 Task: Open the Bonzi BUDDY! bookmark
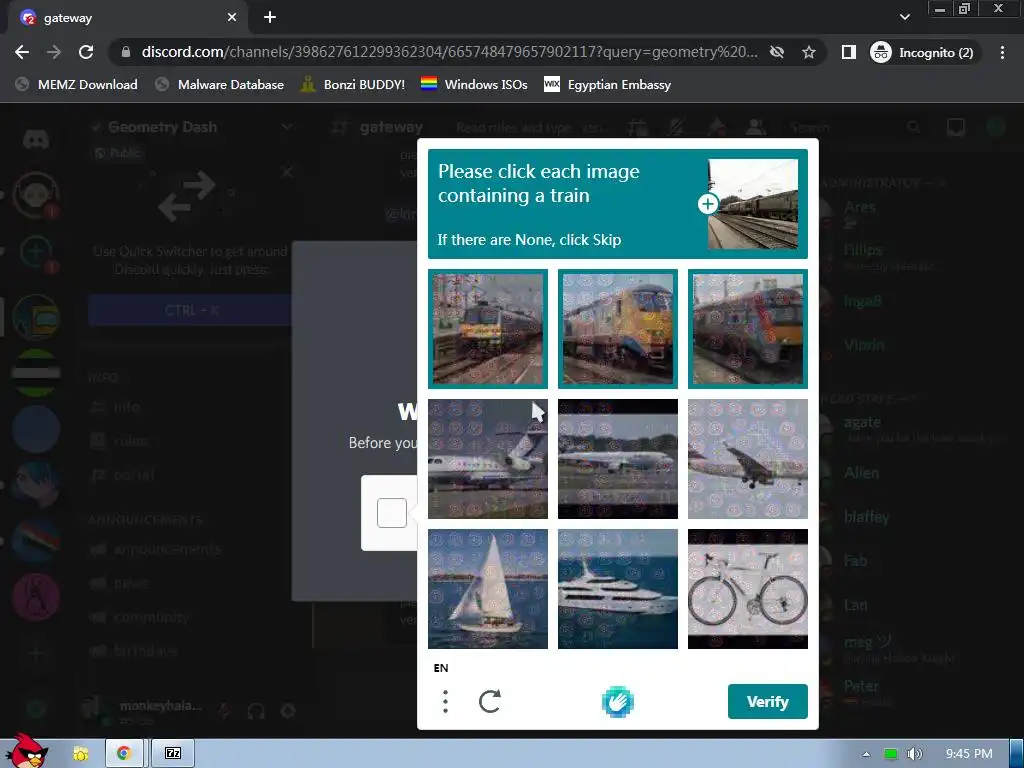(x=353, y=84)
